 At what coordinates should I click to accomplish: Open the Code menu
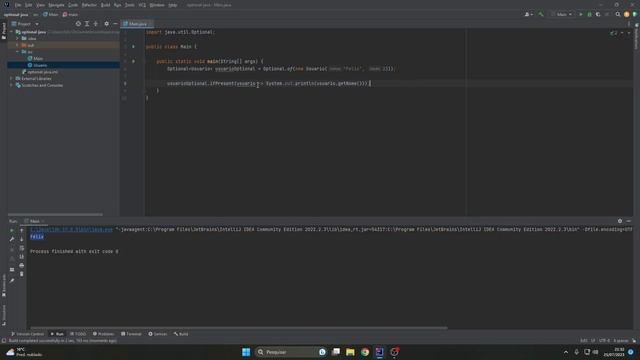[x=73, y=5]
